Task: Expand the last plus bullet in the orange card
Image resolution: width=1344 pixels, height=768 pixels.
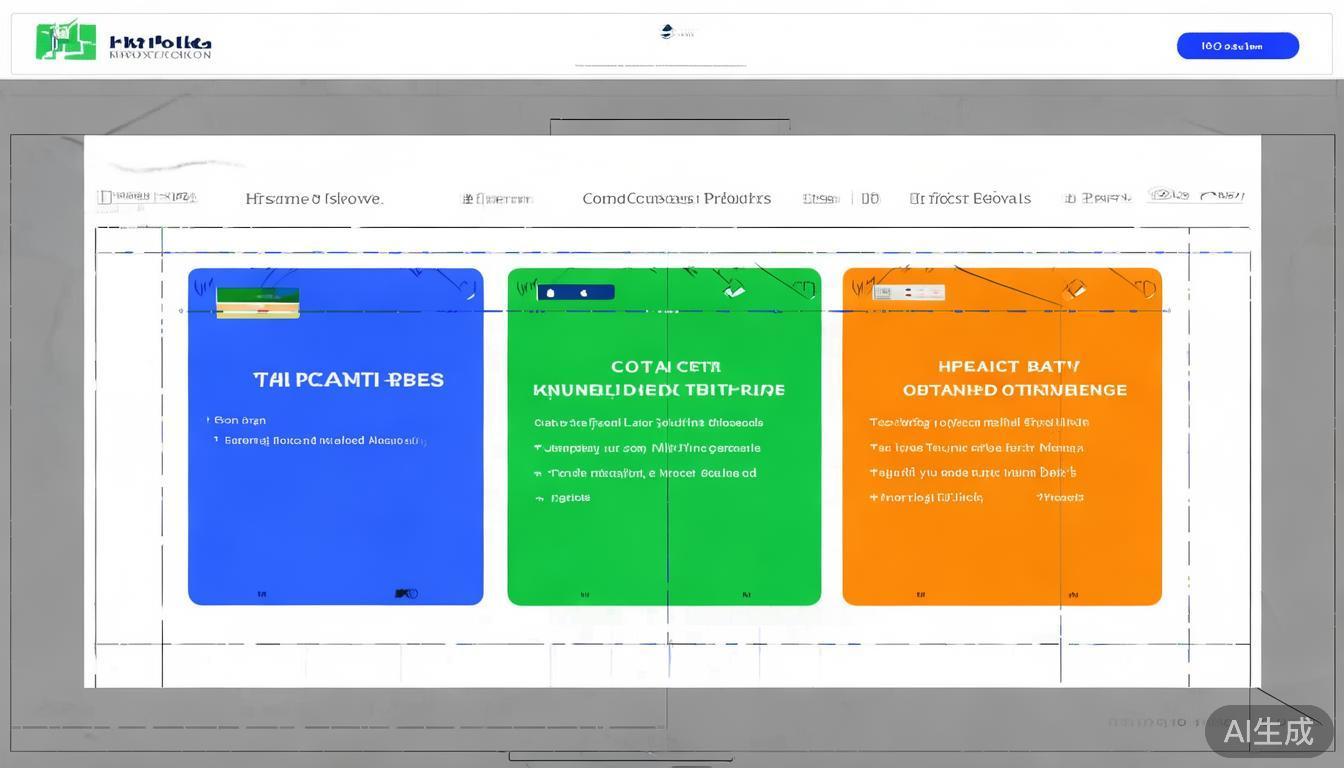Action: point(873,498)
